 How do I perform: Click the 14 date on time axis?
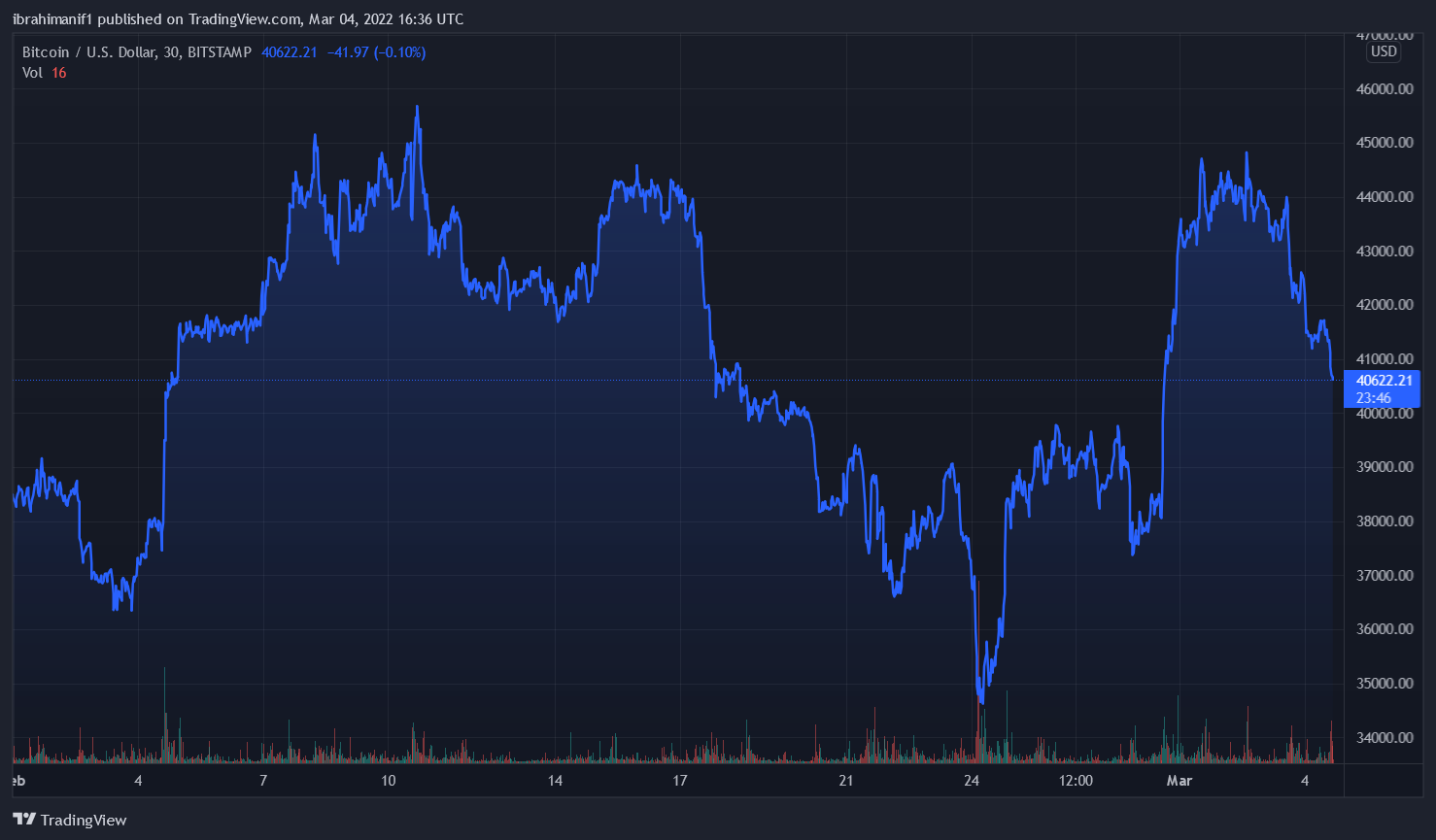pos(555,781)
